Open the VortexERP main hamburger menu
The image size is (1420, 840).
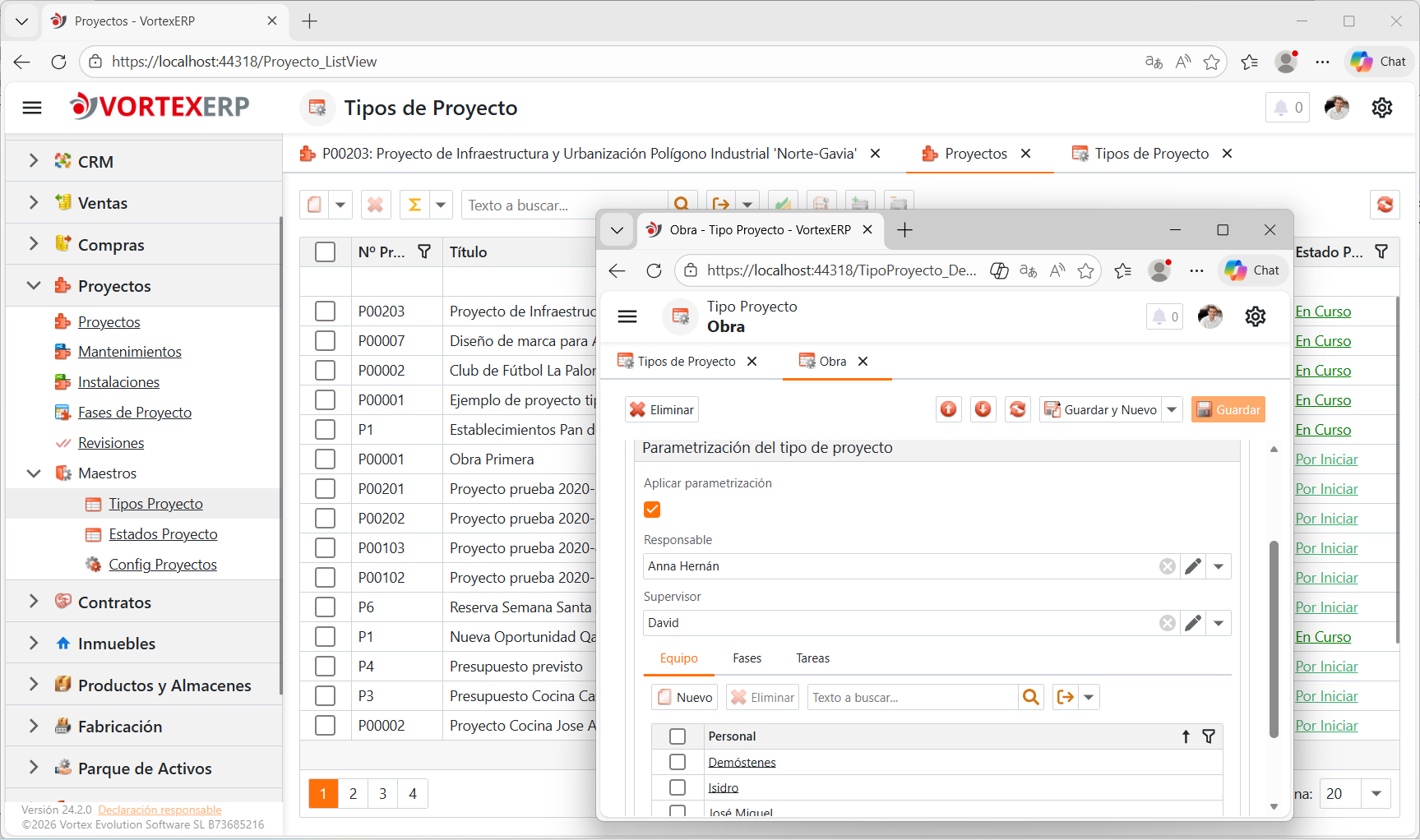pos(32,108)
